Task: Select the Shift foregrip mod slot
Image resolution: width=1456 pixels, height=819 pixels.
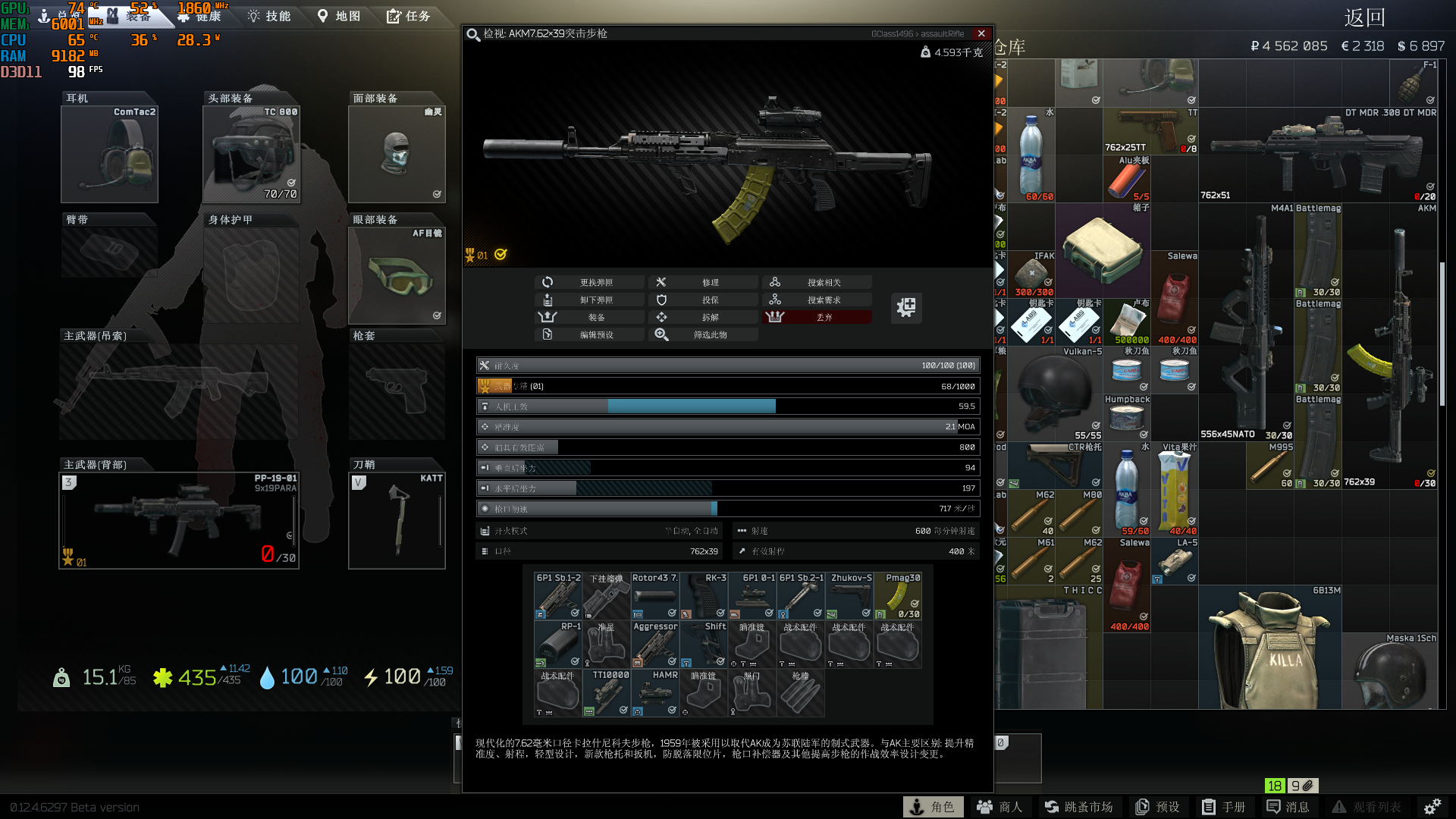Action: tap(704, 645)
